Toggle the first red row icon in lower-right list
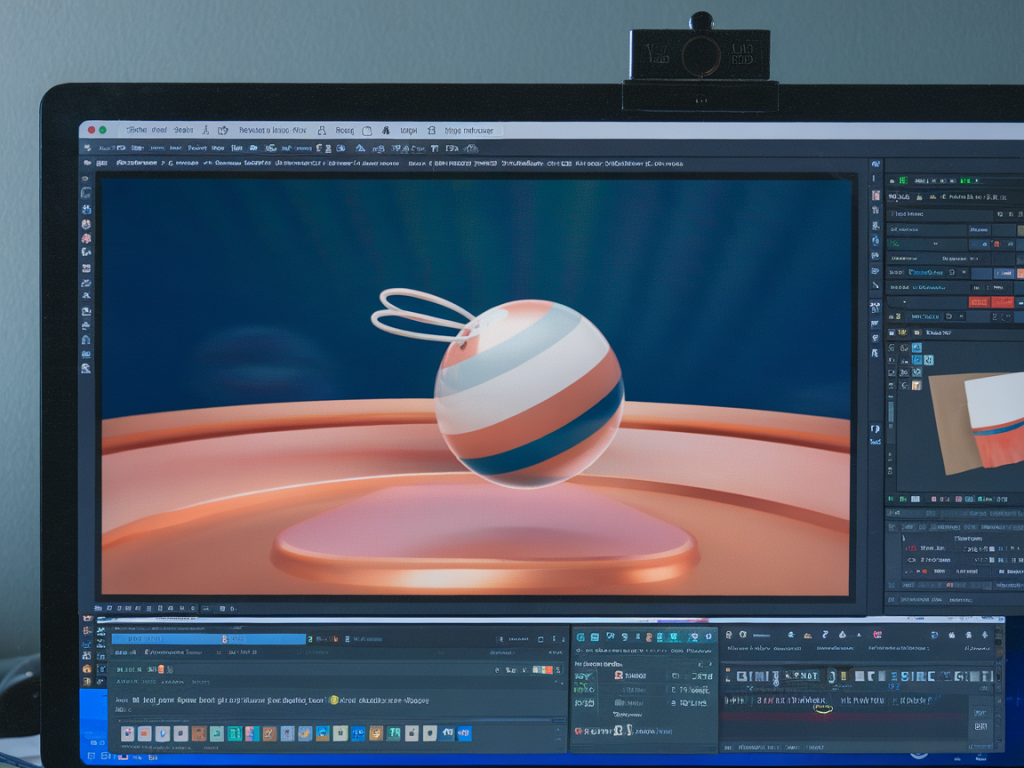The height and width of the screenshot is (768, 1024). [x=909, y=548]
